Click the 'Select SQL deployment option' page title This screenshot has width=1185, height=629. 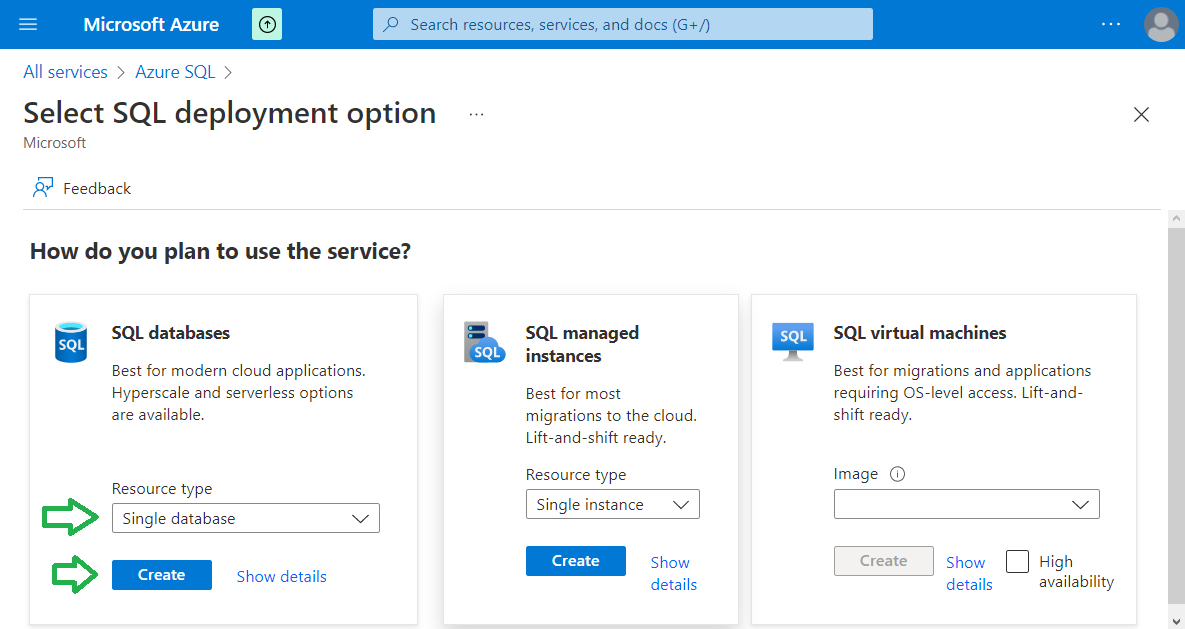point(230,113)
